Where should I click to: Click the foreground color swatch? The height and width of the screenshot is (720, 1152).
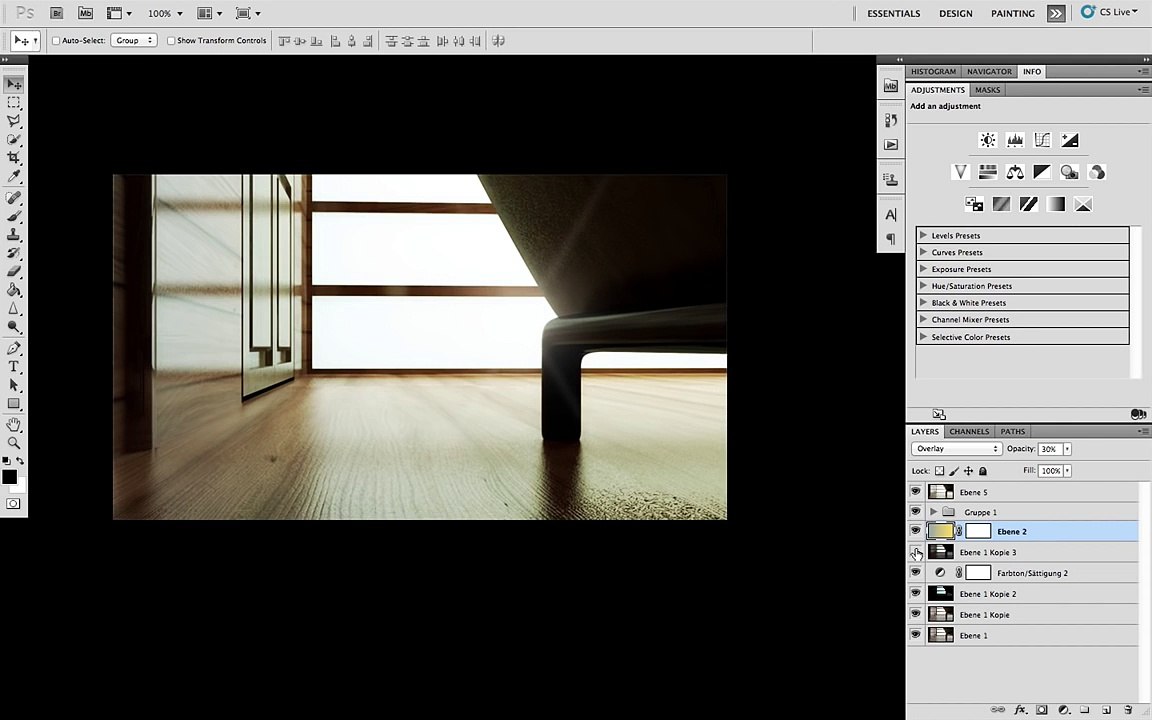pos(10,477)
